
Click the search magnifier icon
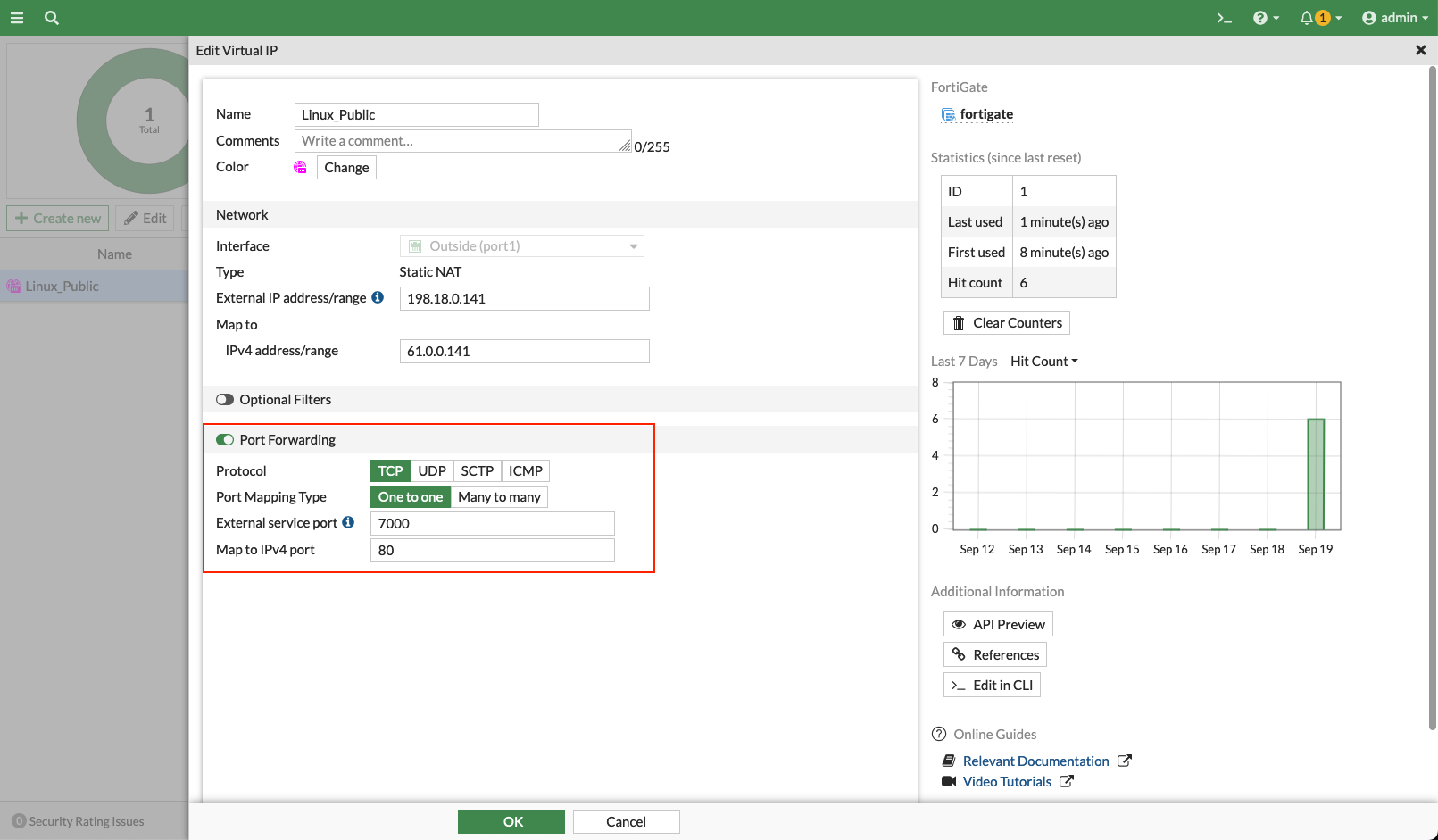[52, 18]
